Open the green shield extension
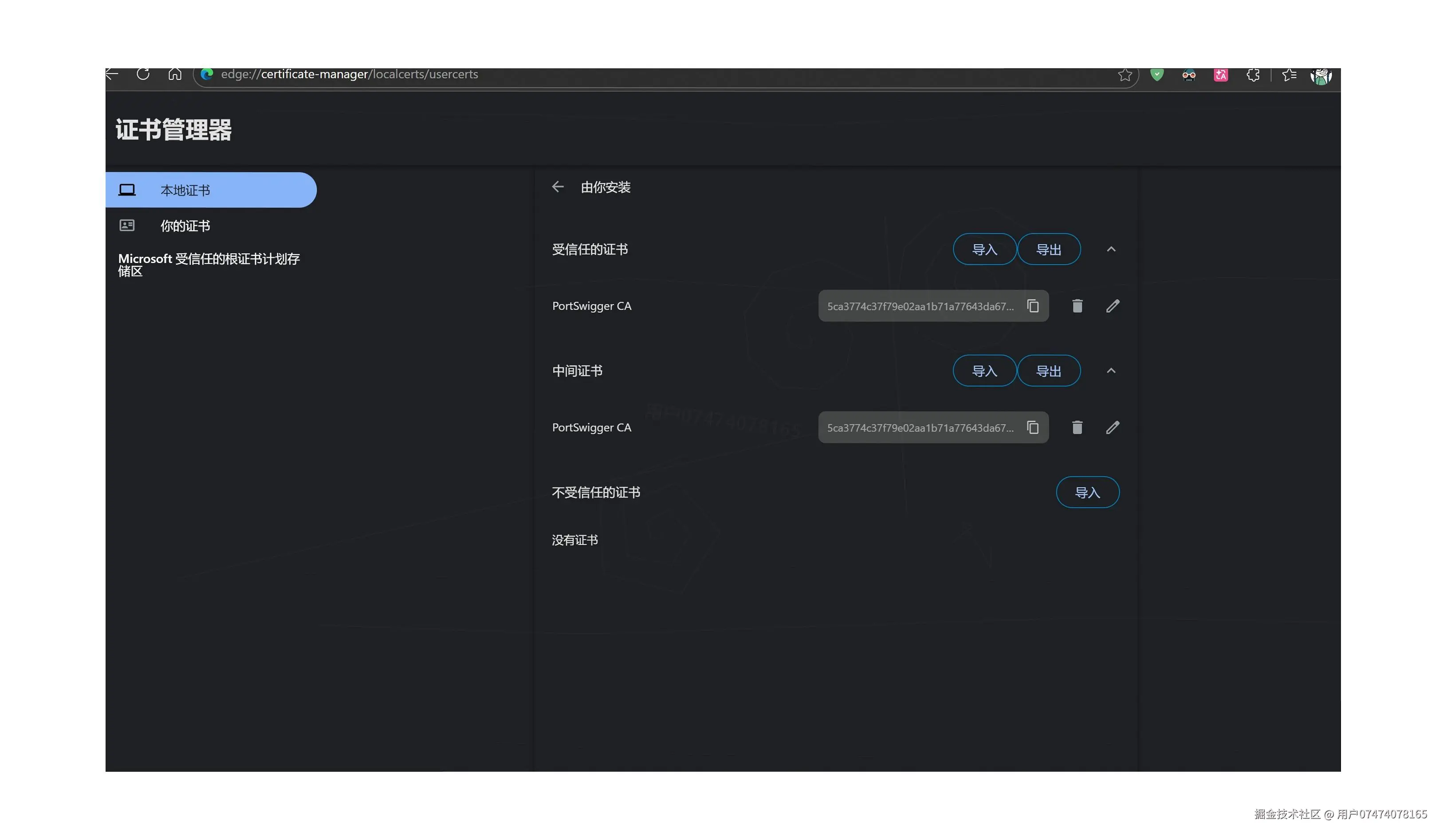This screenshot has width=1447, height=840. pos(1156,75)
